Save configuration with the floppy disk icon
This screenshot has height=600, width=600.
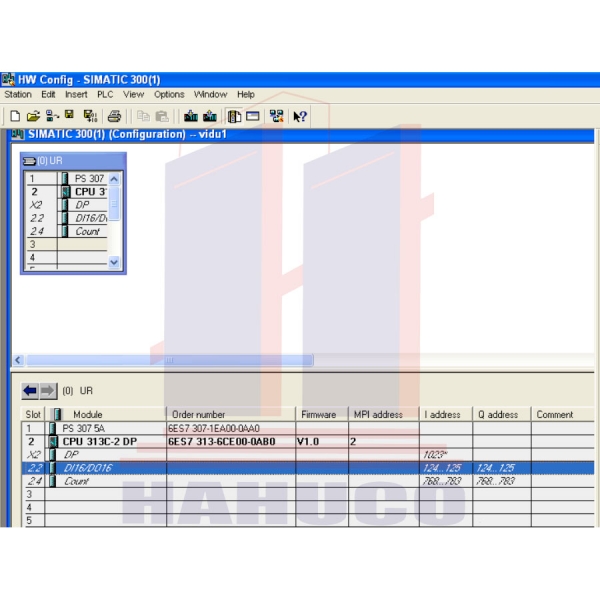69,115
